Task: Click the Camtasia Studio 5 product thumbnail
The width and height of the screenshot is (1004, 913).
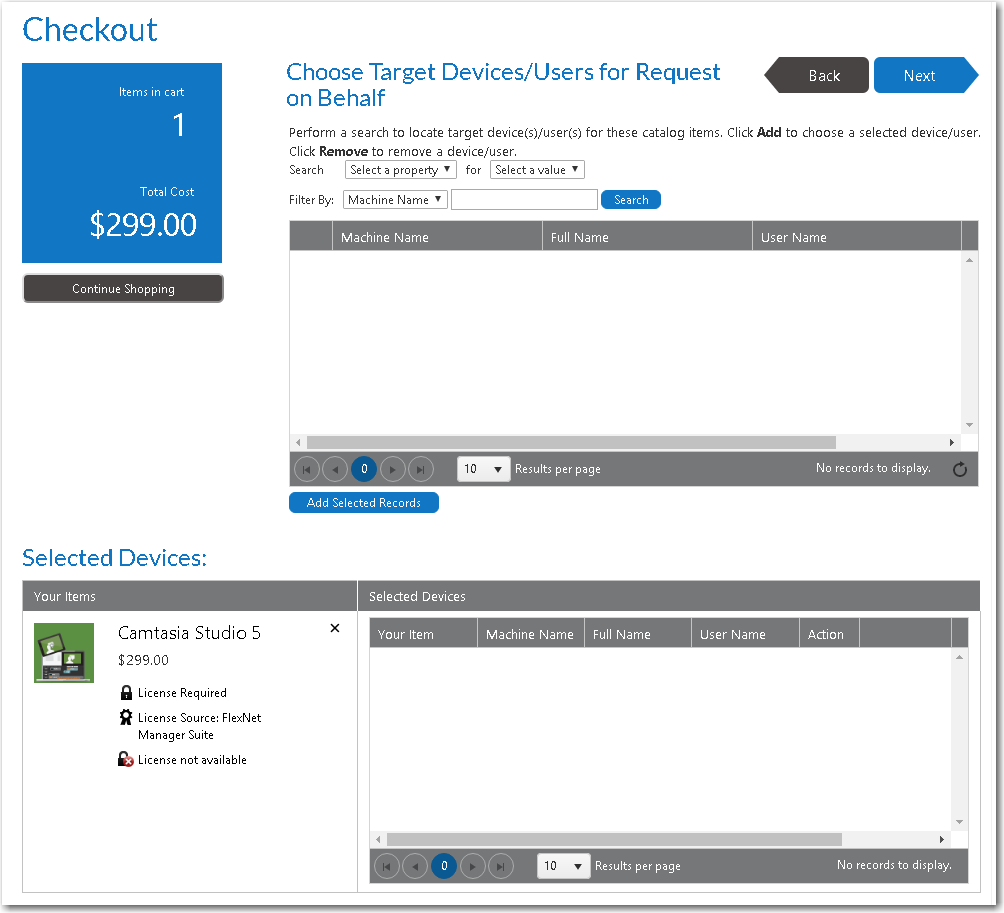Action: 64,653
